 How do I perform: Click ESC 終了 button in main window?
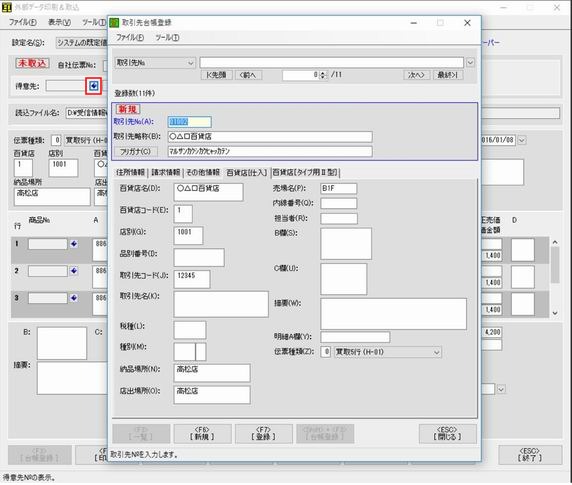530,455
